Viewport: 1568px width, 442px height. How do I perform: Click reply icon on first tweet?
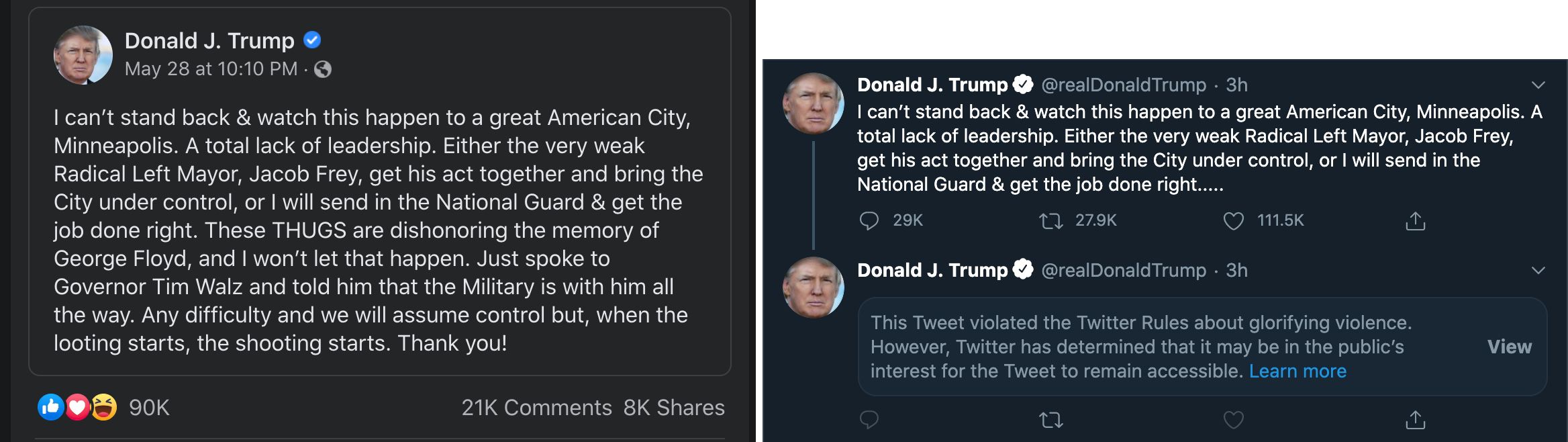tap(869, 220)
